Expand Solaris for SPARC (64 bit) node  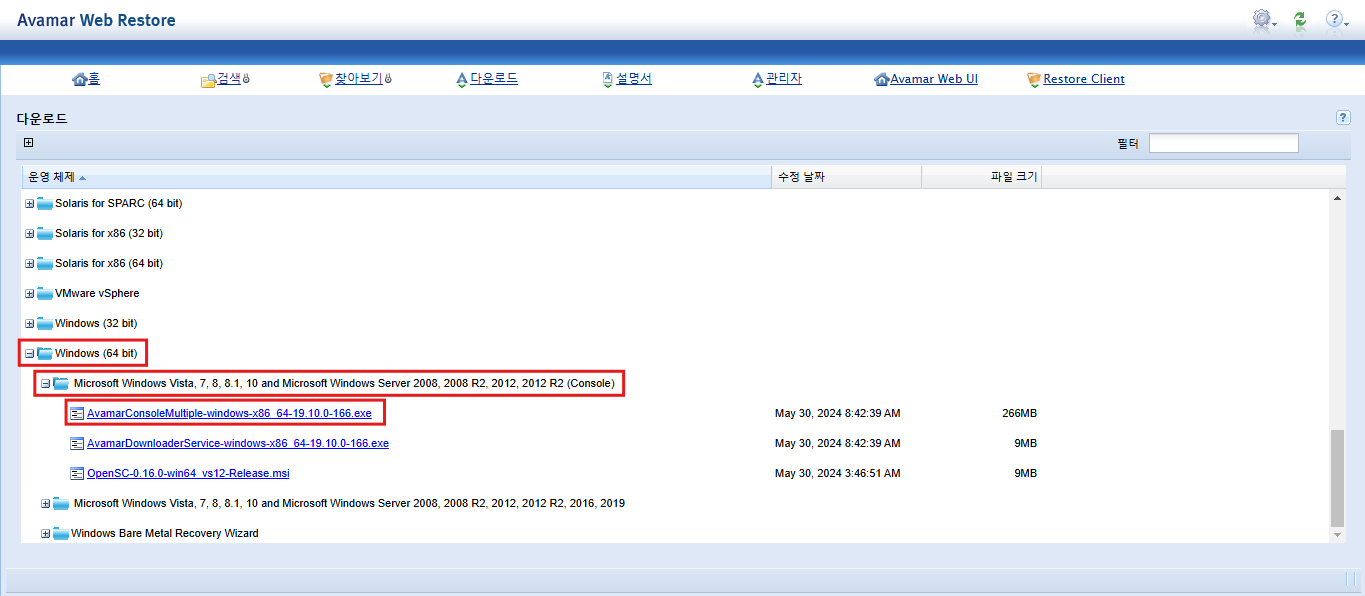pyautogui.click(x=30, y=204)
